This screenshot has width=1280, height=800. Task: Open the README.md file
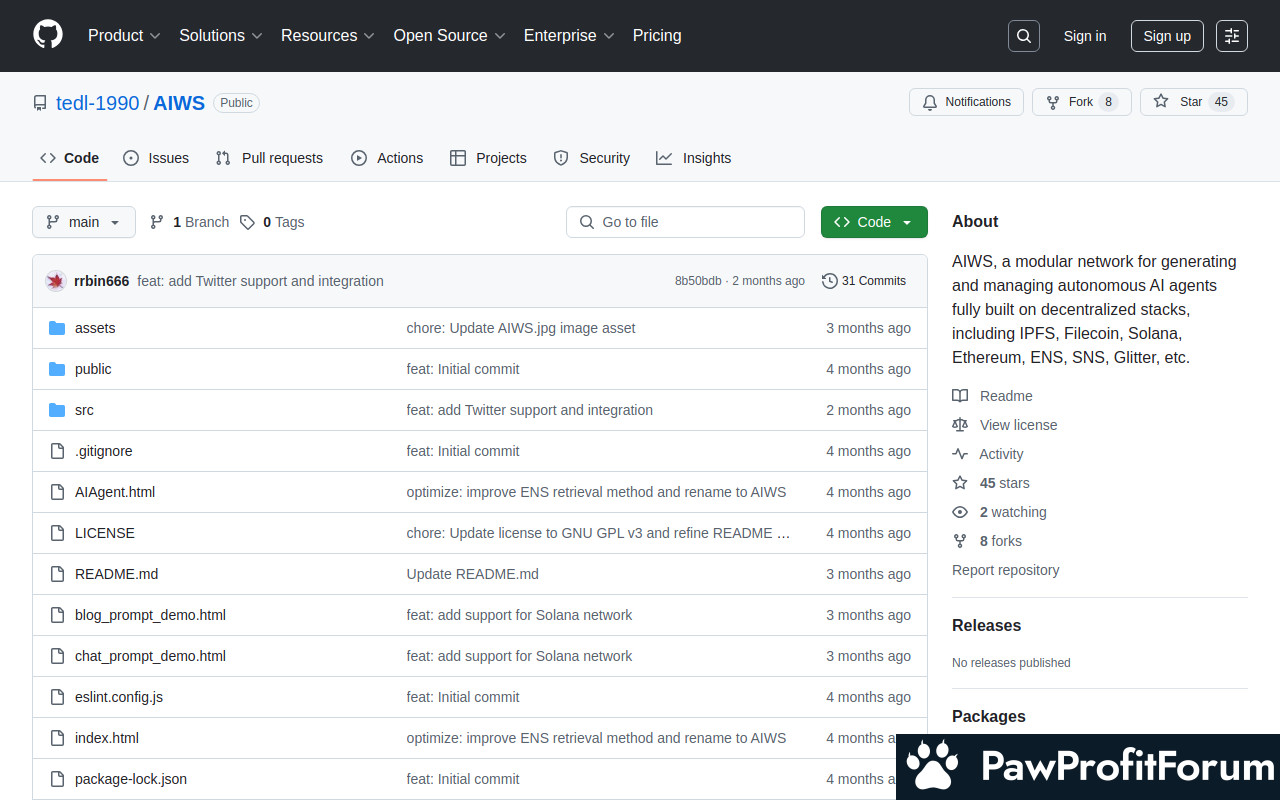point(116,574)
